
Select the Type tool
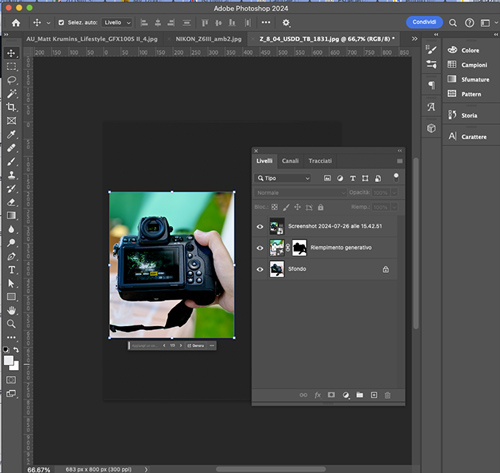(11, 270)
